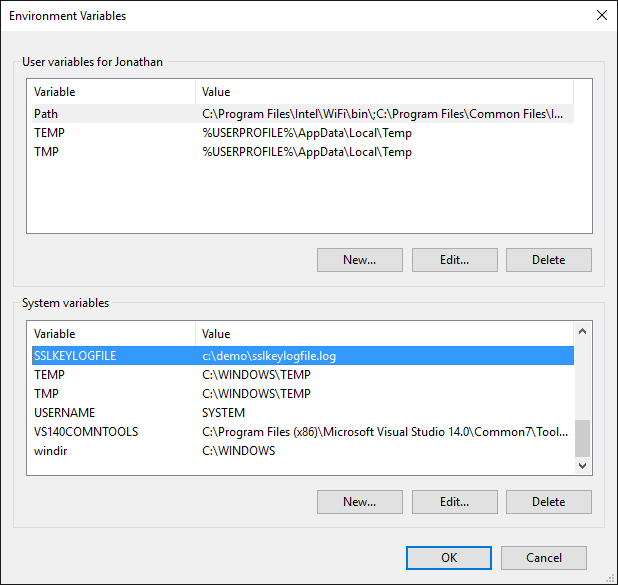
Task: Select the SSLKEYLOGFILE system variable
Action: tap(303, 356)
